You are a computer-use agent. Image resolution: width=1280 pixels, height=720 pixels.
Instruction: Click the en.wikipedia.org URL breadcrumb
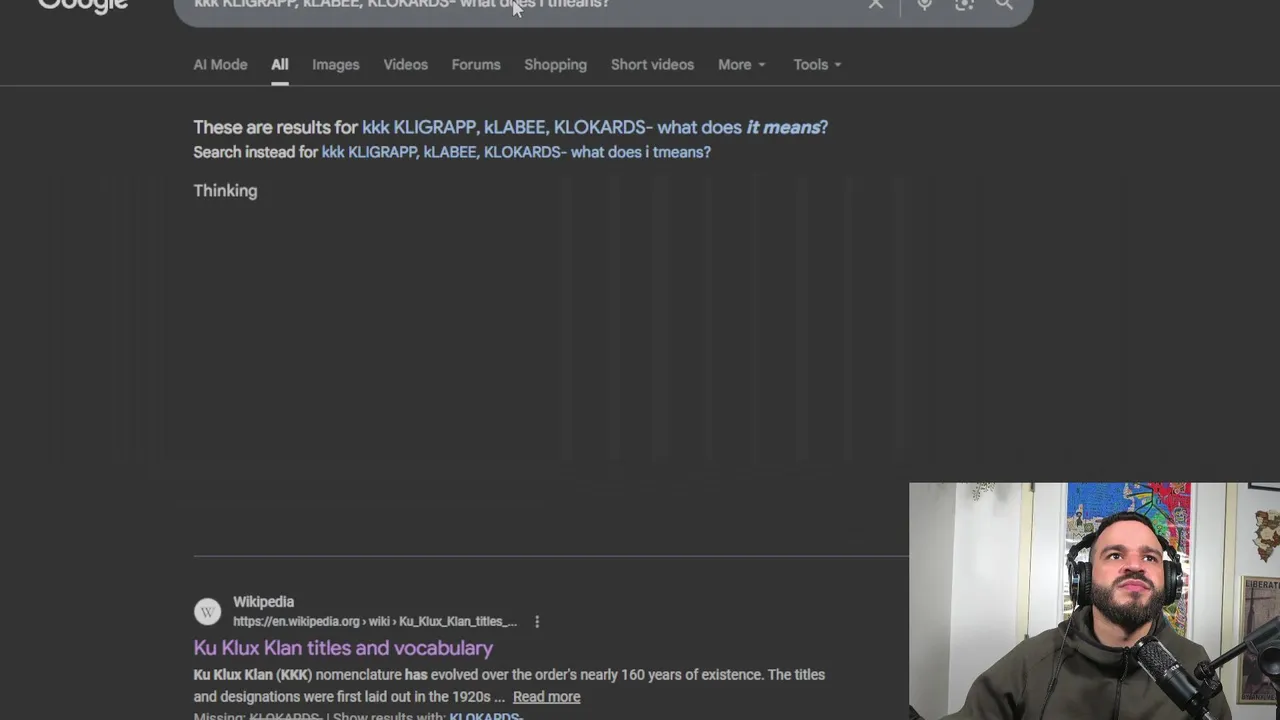pyautogui.click(x=375, y=622)
